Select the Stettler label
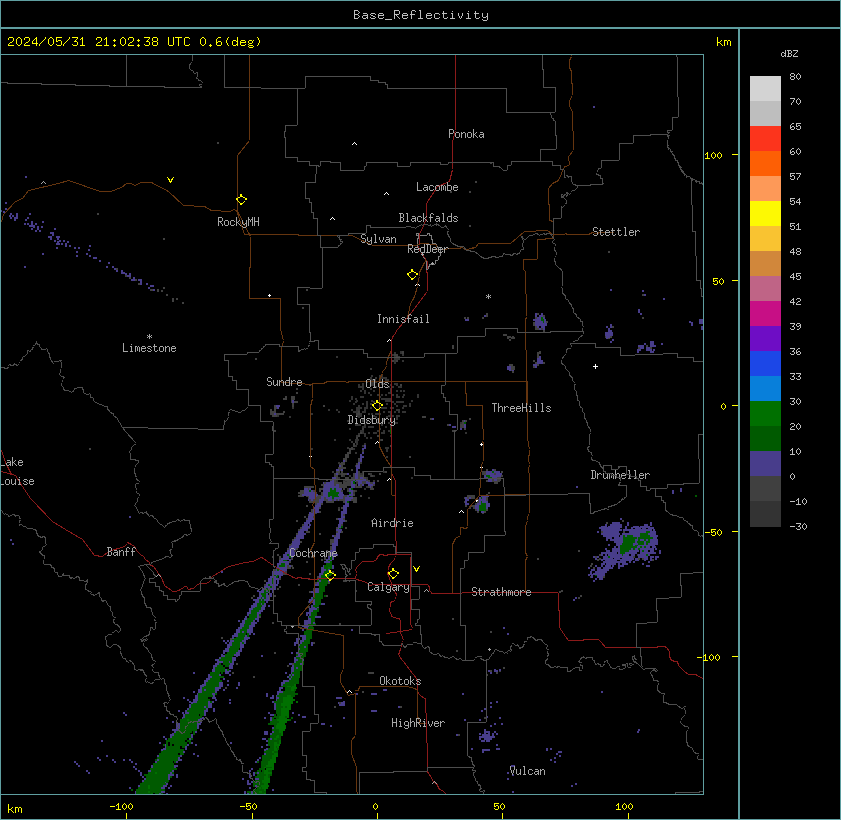The height and width of the screenshot is (820, 841). 616,232
